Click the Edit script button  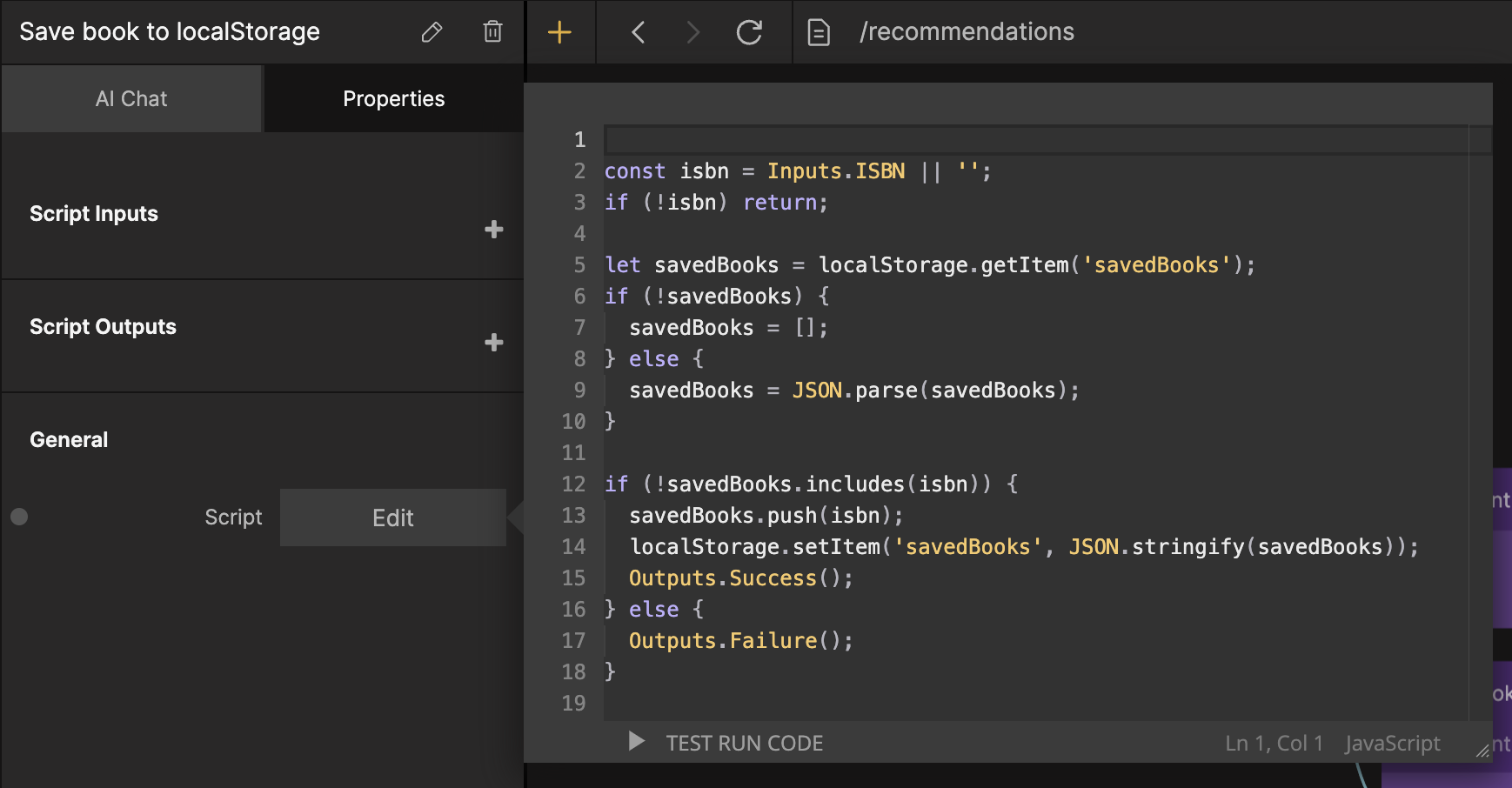pyautogui.click(x=392, y=518)
